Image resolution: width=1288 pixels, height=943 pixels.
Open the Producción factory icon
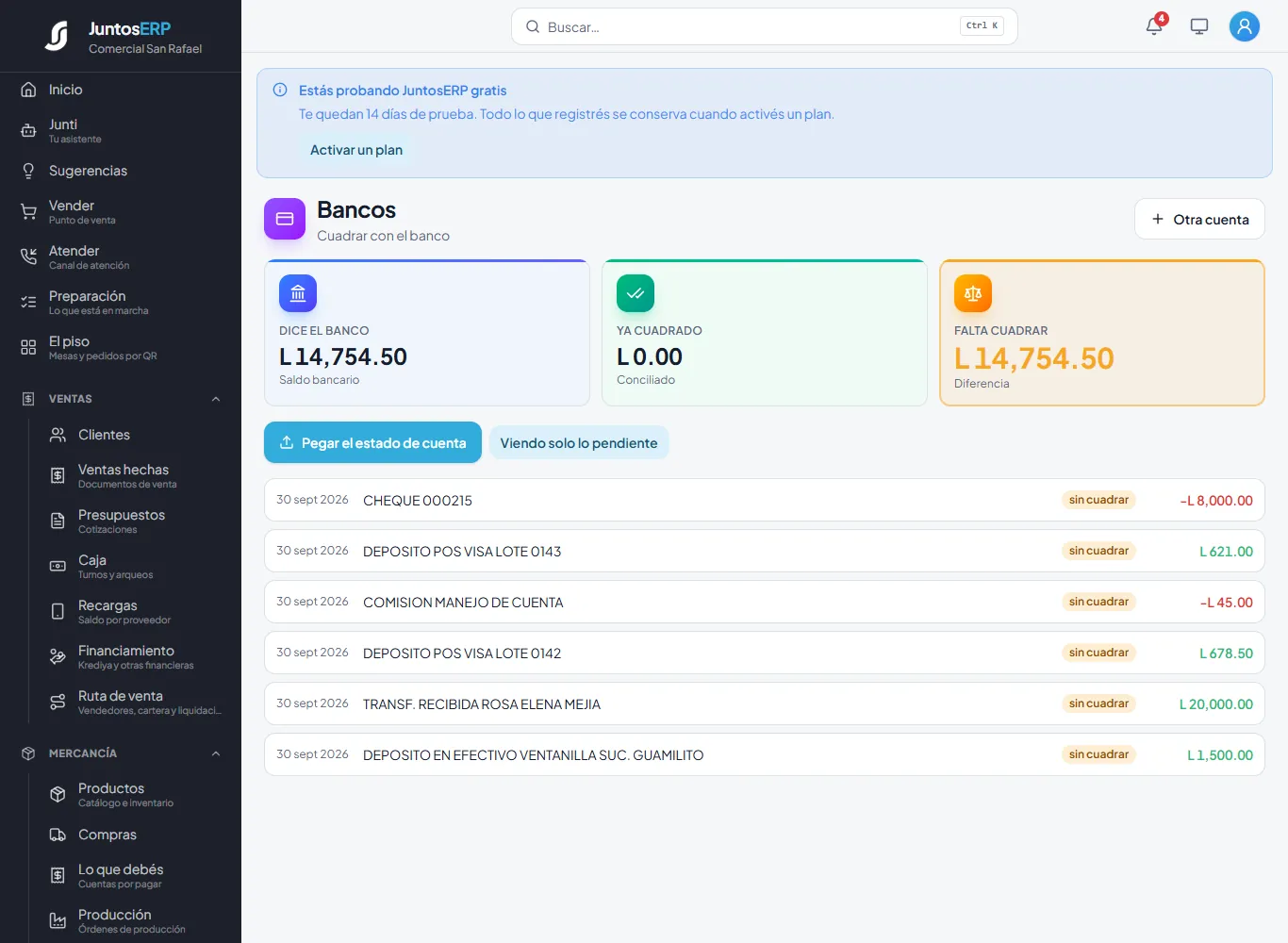click(58, 921)
